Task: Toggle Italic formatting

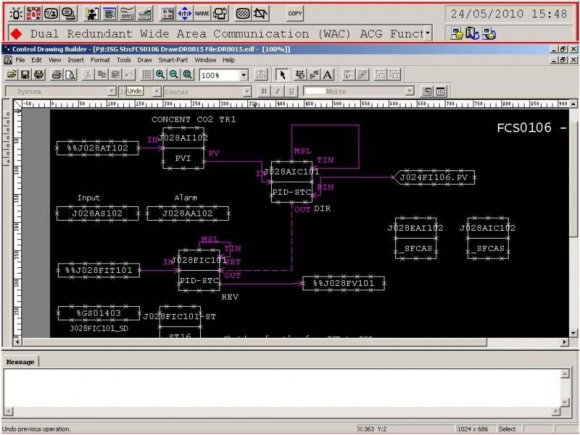Action: click(277, 91)
